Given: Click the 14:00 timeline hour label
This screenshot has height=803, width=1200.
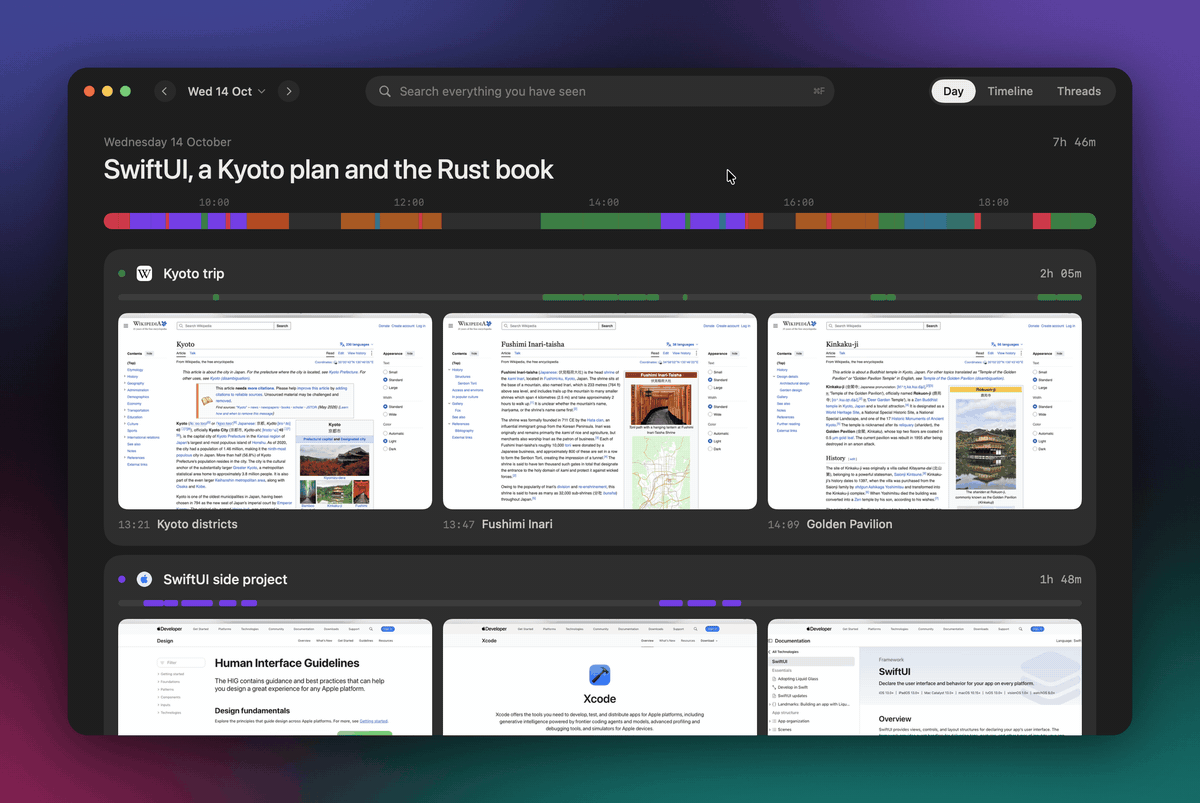Looking at the screenshot, I should pos(604,202).
